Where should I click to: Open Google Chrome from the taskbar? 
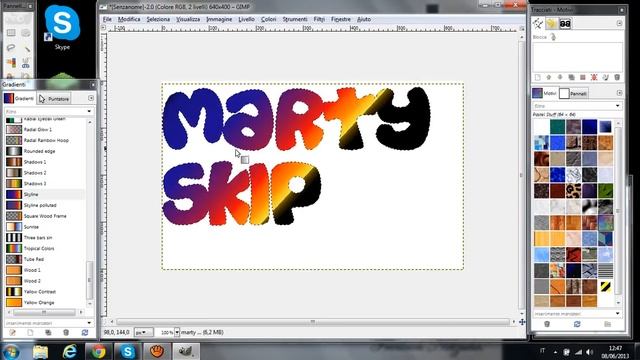98,351
